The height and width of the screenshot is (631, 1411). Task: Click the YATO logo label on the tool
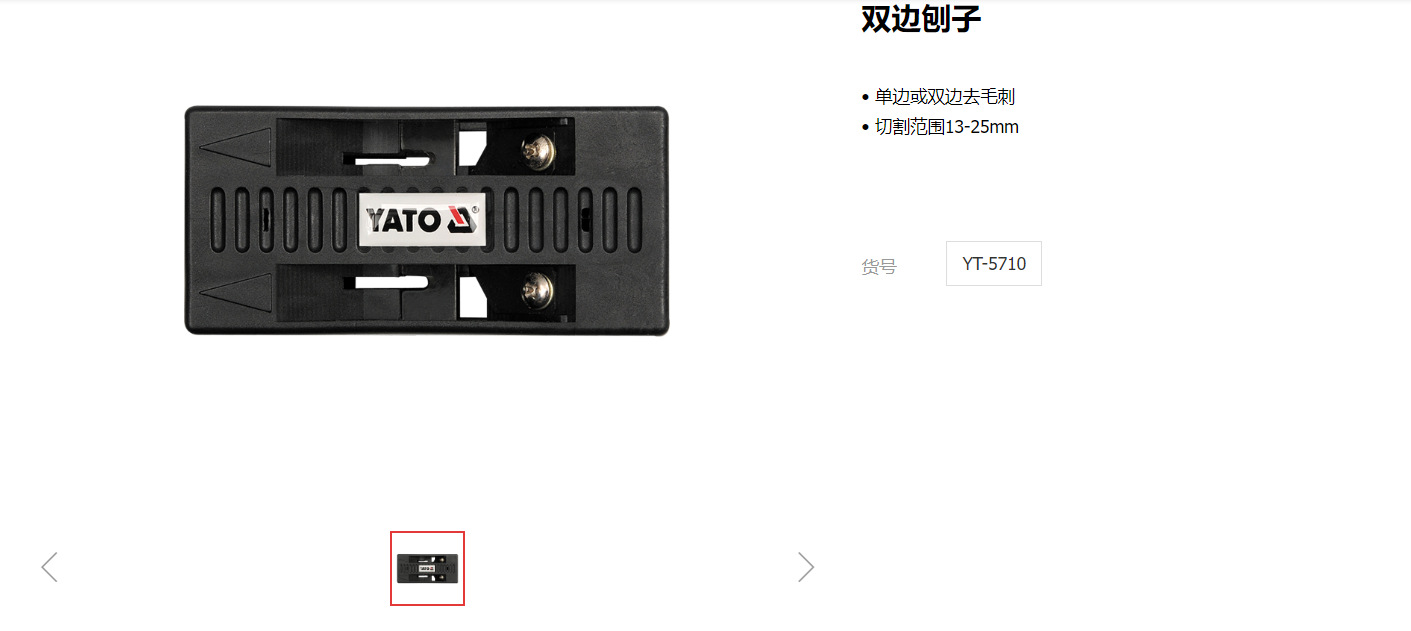422,219
